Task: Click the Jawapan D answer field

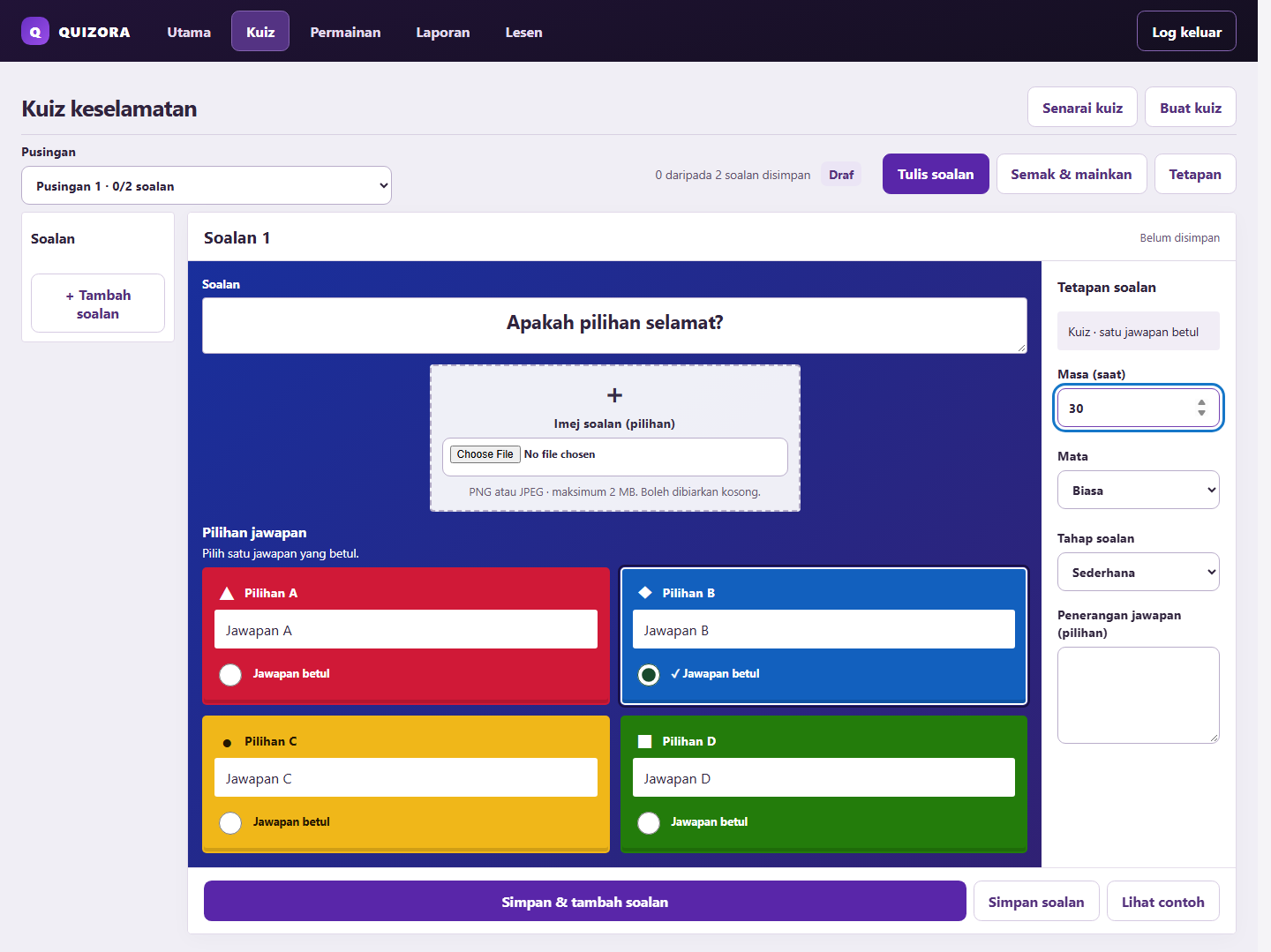Action: click(x=824, y=777)
